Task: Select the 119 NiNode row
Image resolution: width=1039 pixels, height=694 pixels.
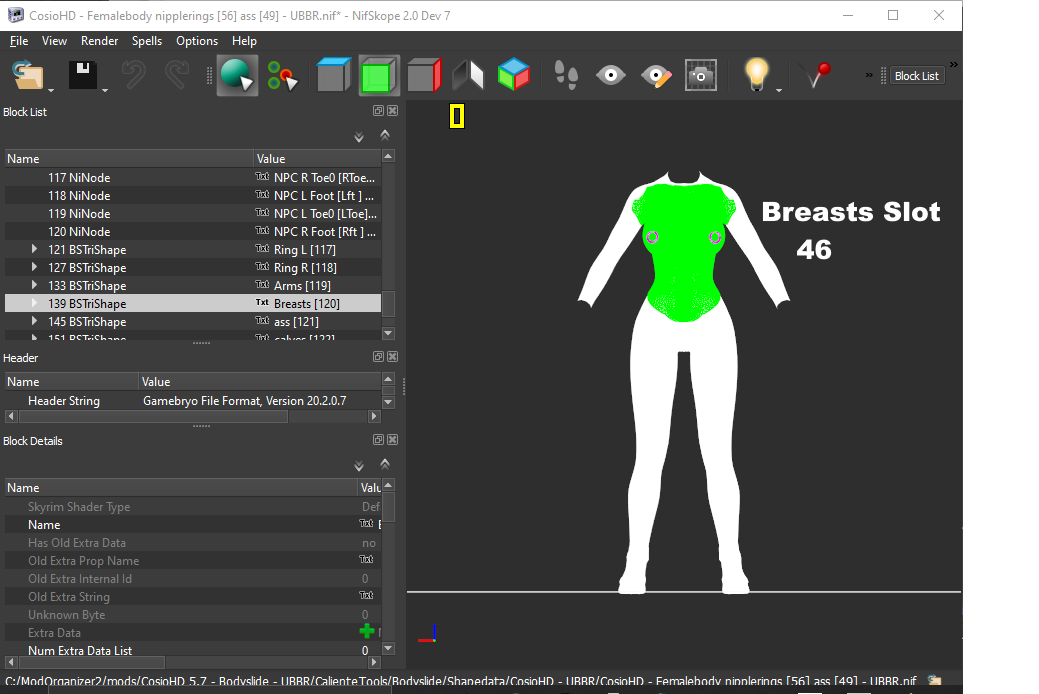Action: [193, 213]
